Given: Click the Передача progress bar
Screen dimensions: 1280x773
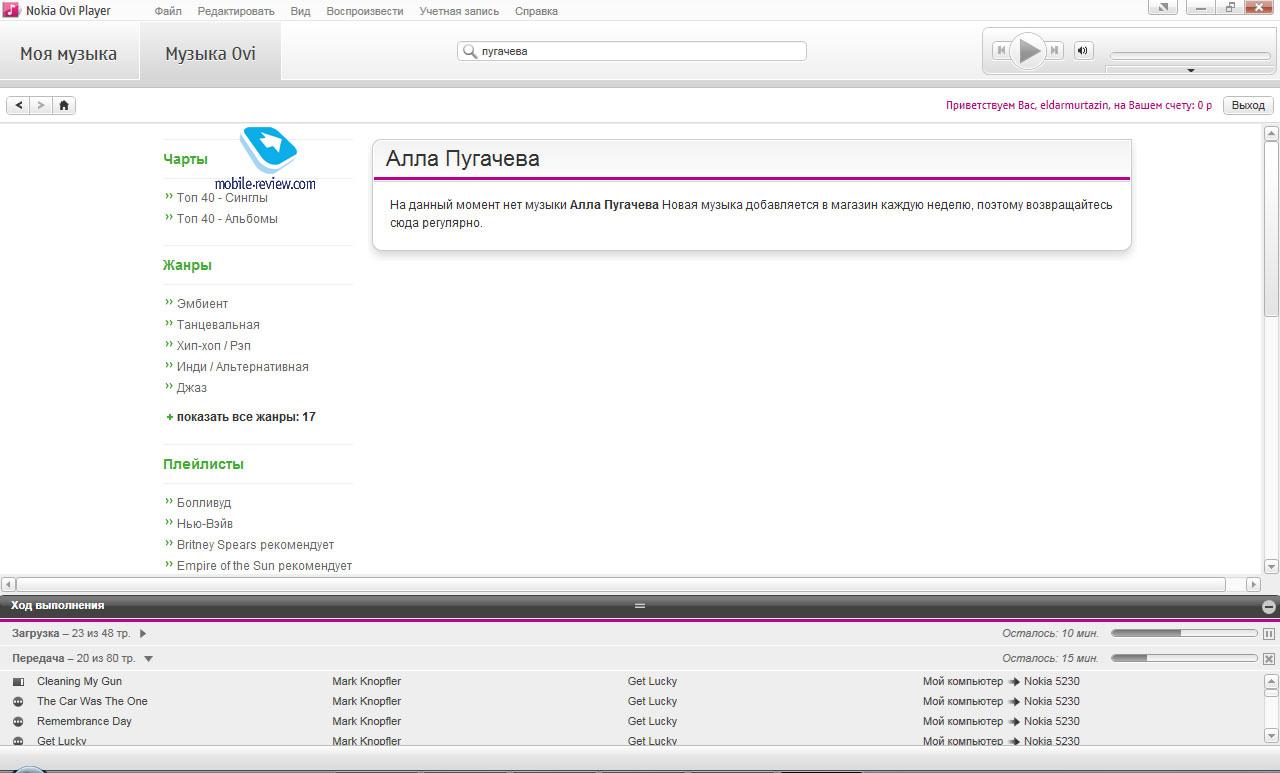Looking at the screenshot, I should (1184, 658).
